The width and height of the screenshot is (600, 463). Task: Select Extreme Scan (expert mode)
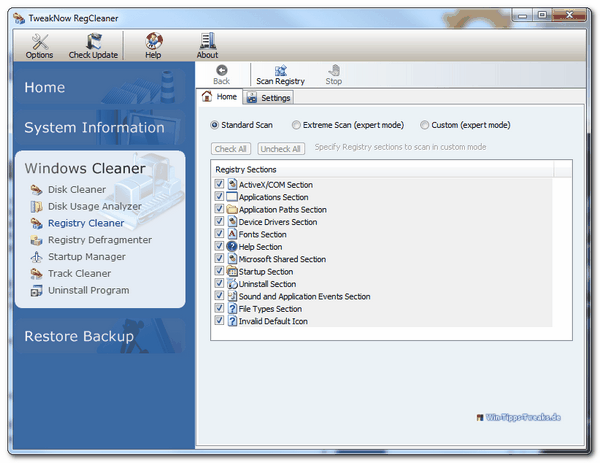coord(296,125)
